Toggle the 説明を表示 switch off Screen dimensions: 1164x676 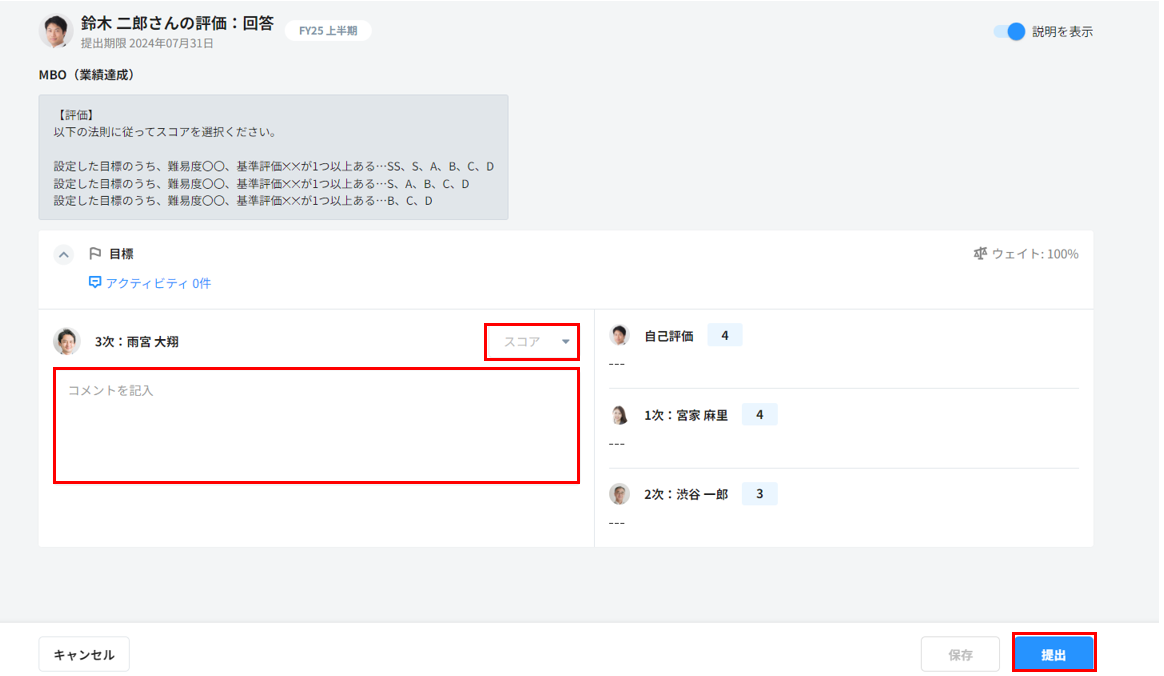click(1010, 31)
